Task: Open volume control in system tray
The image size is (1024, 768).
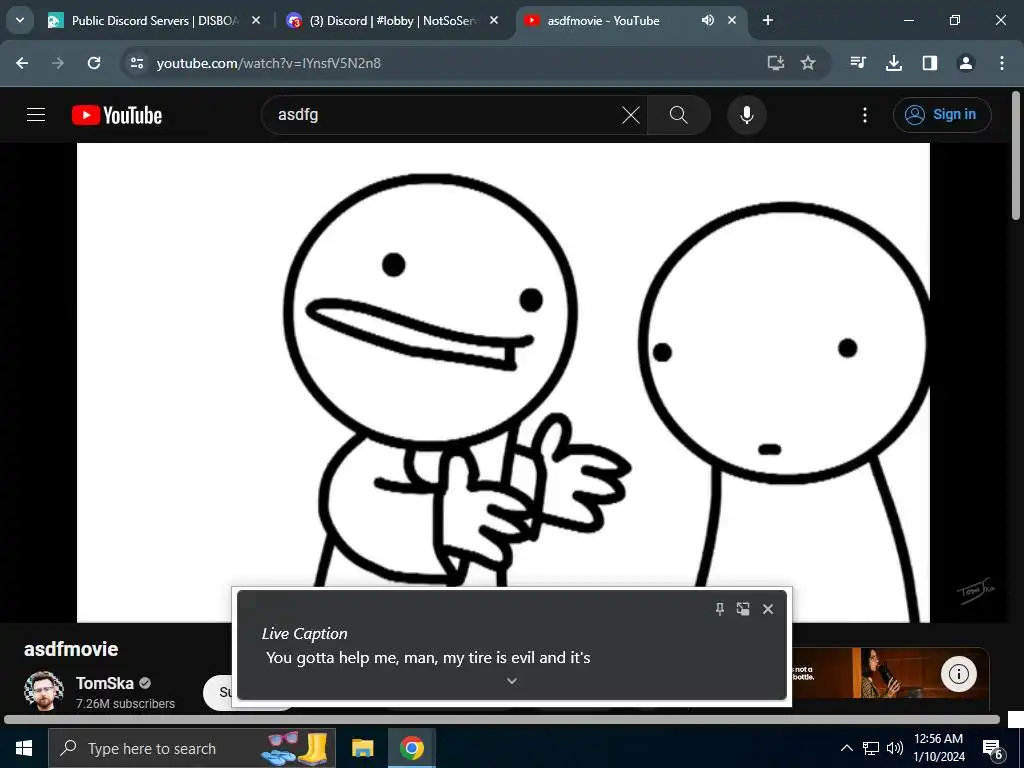Action: coord(895,748)
